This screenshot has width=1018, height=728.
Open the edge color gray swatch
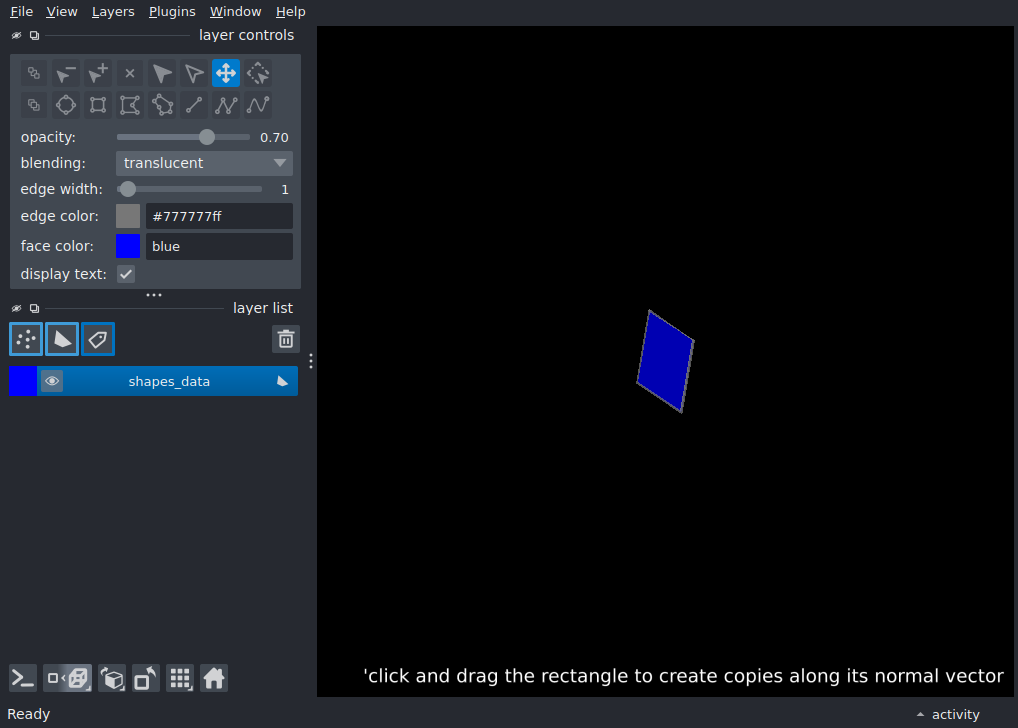[128, 216]
